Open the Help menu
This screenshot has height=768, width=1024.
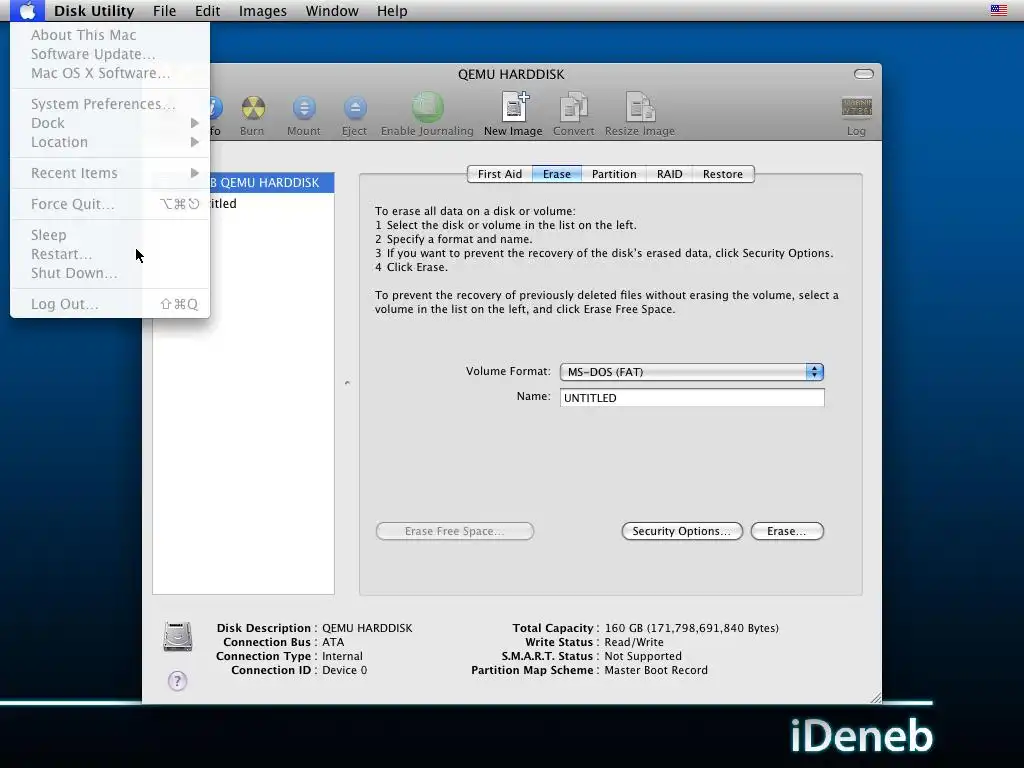point(392,10)
